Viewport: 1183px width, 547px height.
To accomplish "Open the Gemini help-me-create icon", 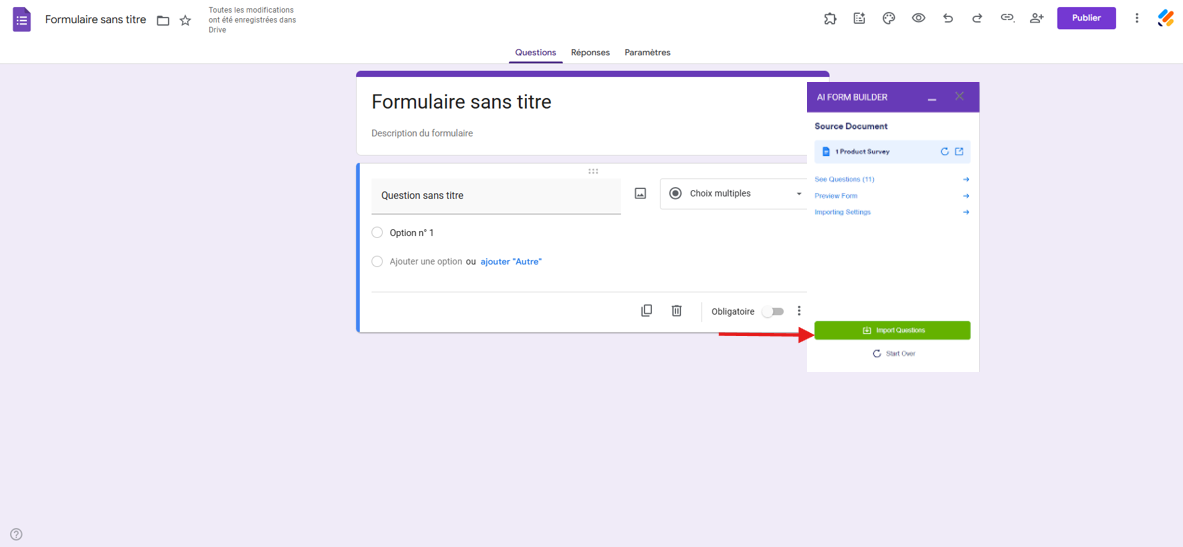I will pyautogui.click(x=859, y=18).
